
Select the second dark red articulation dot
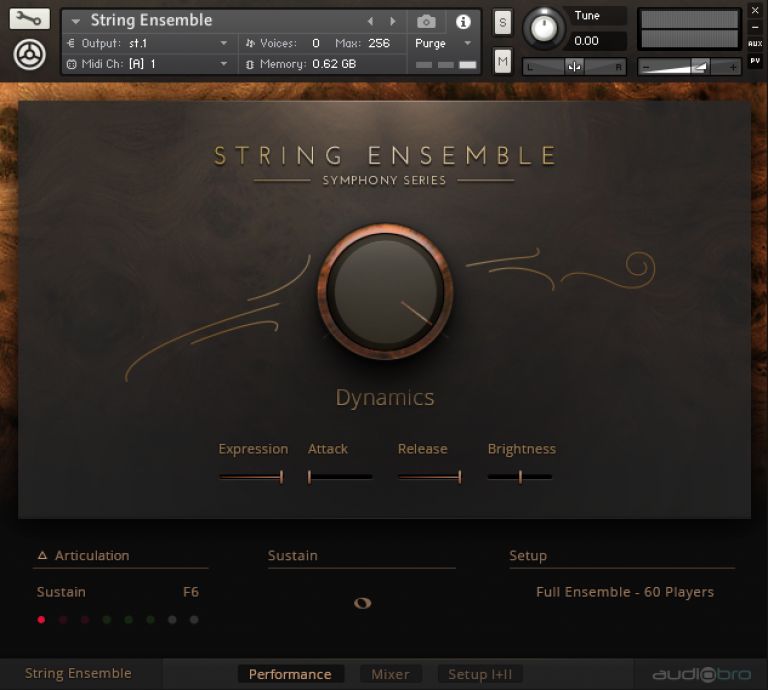point(63,620)
